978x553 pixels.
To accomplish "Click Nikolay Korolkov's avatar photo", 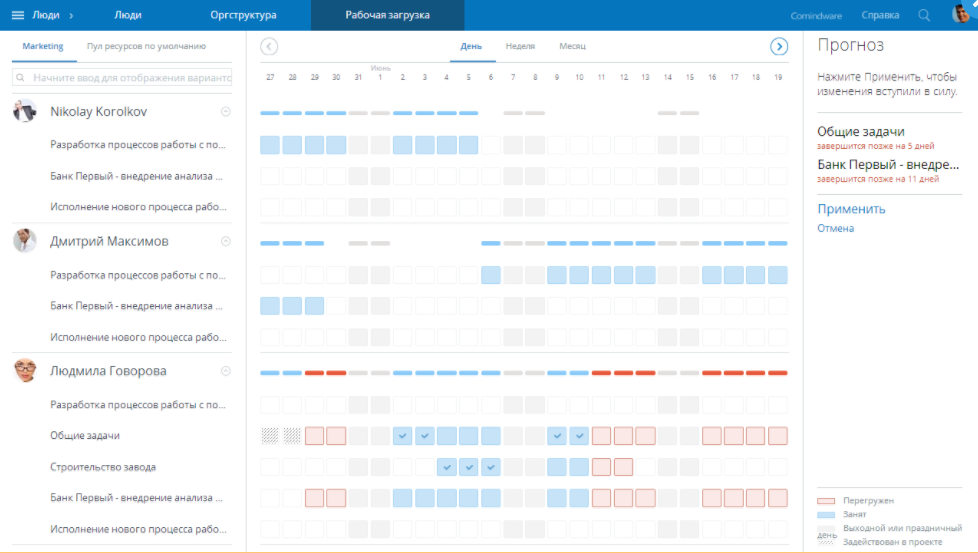I will tap(25, 112).
